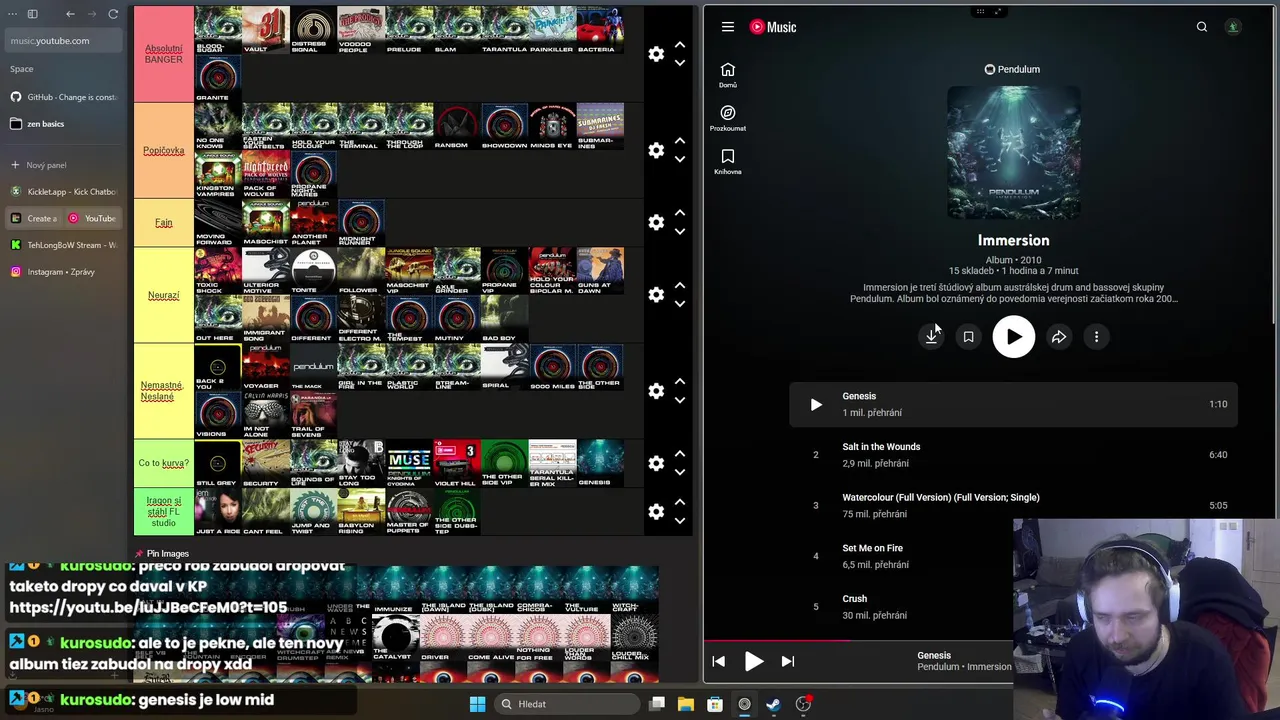
Task: Start playback in the bottom player bar
Action: (753, 661)
